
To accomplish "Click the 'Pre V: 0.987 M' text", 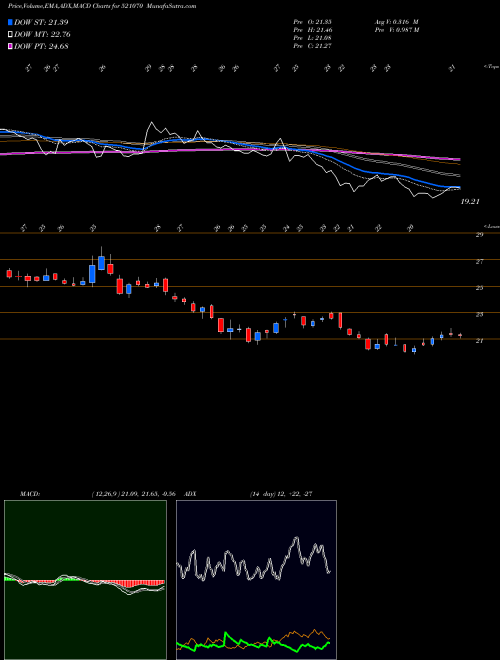I will tap(396, 30).
